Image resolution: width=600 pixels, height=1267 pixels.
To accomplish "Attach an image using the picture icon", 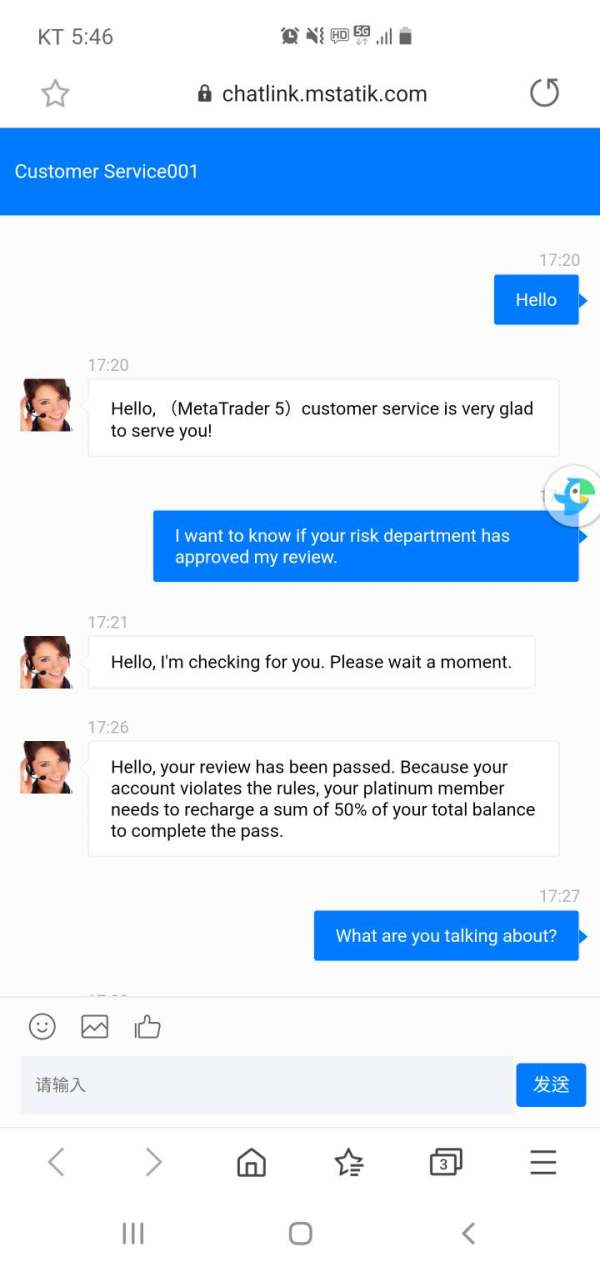I will (95, 1026).
